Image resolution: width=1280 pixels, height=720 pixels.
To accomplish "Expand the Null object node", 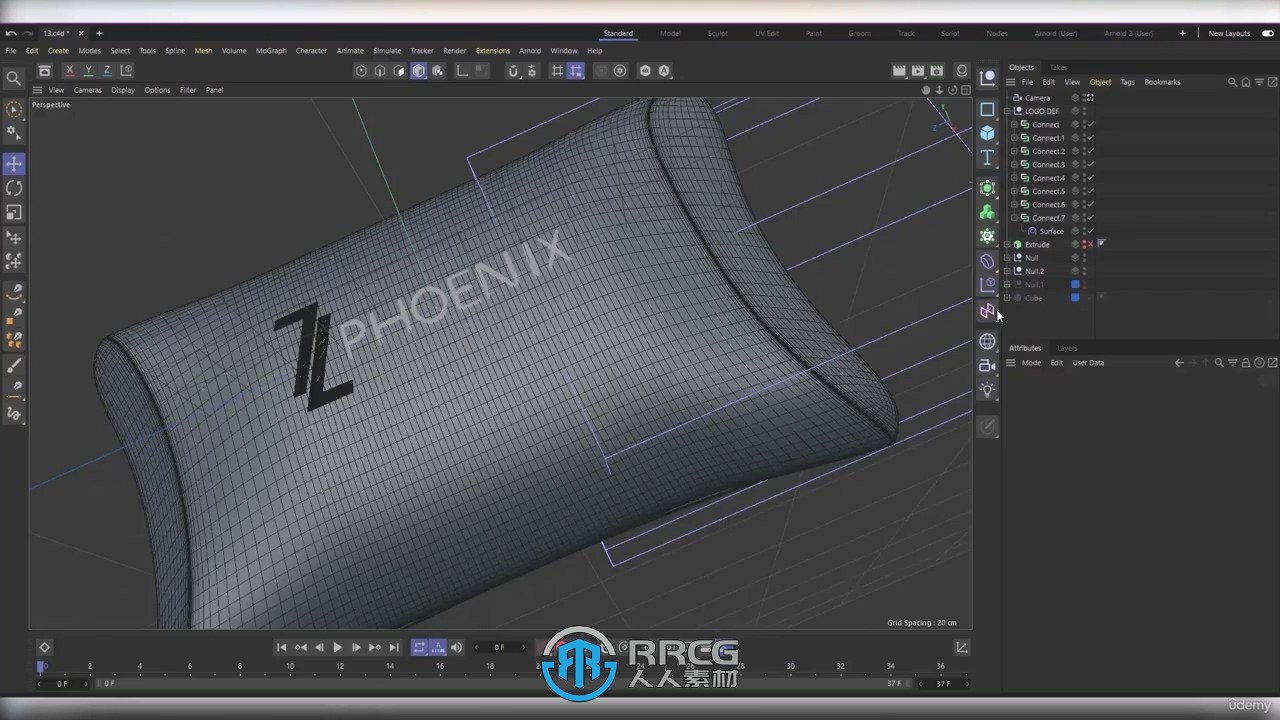I will click(x=1007, y=258).
